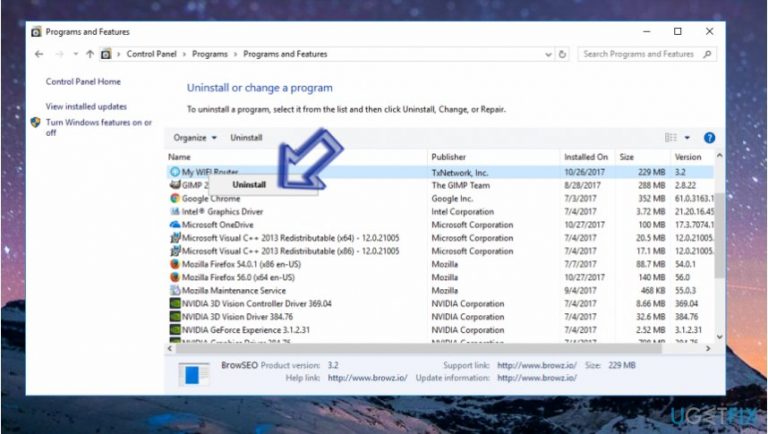Open the Programs breadcrumb
Screen dimensions: 768x434
pos(210,54)
